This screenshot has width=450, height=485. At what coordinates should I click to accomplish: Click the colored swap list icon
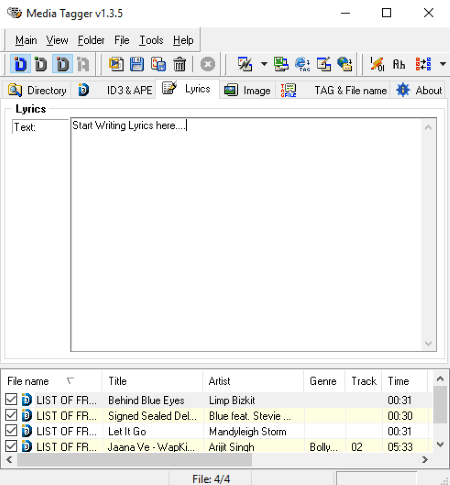coord(423,64)
